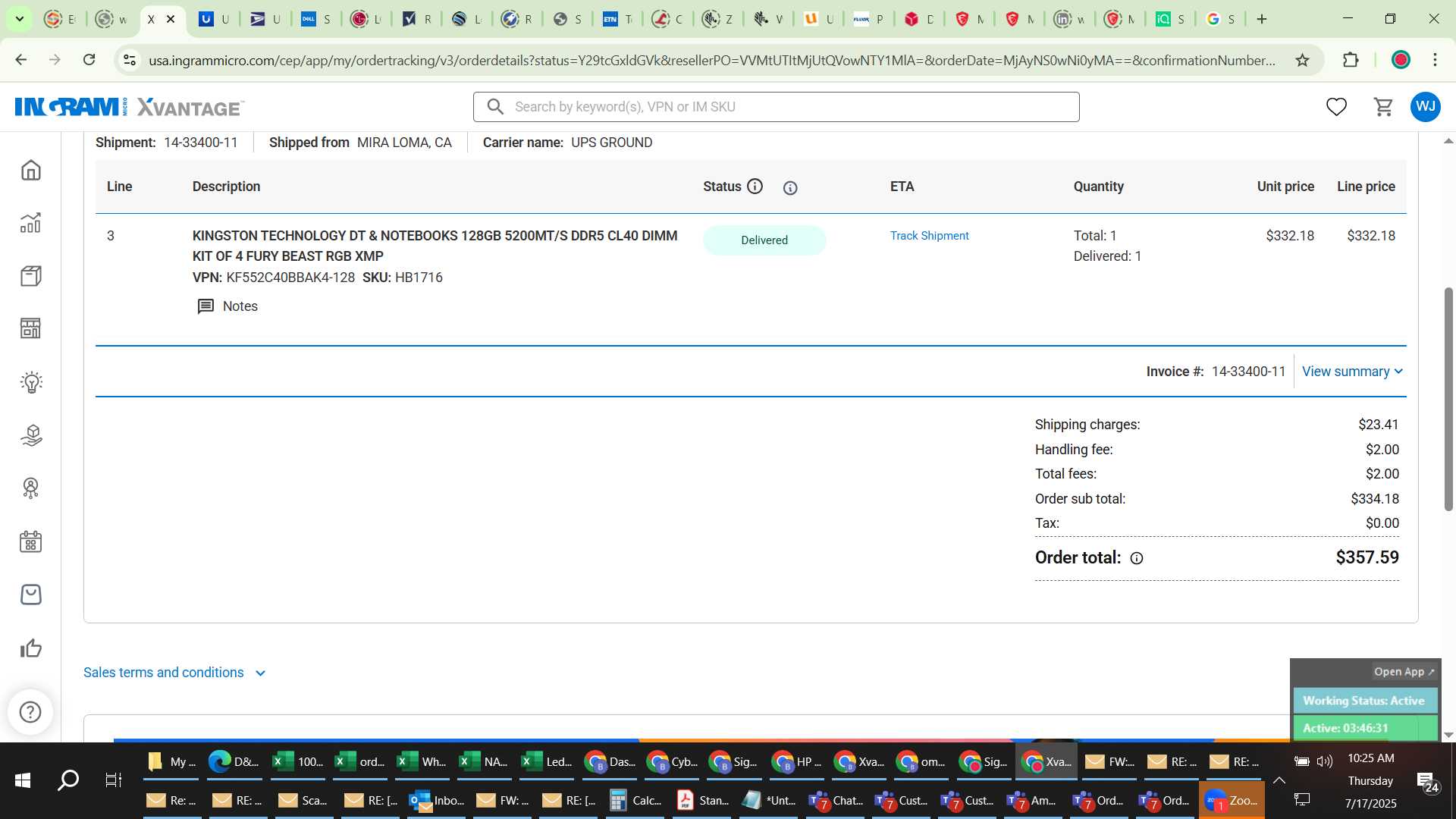Open the shopping cart icon
This screenshot has width=1456, height=819.
pyautogui.click(x=1384, y=107)
